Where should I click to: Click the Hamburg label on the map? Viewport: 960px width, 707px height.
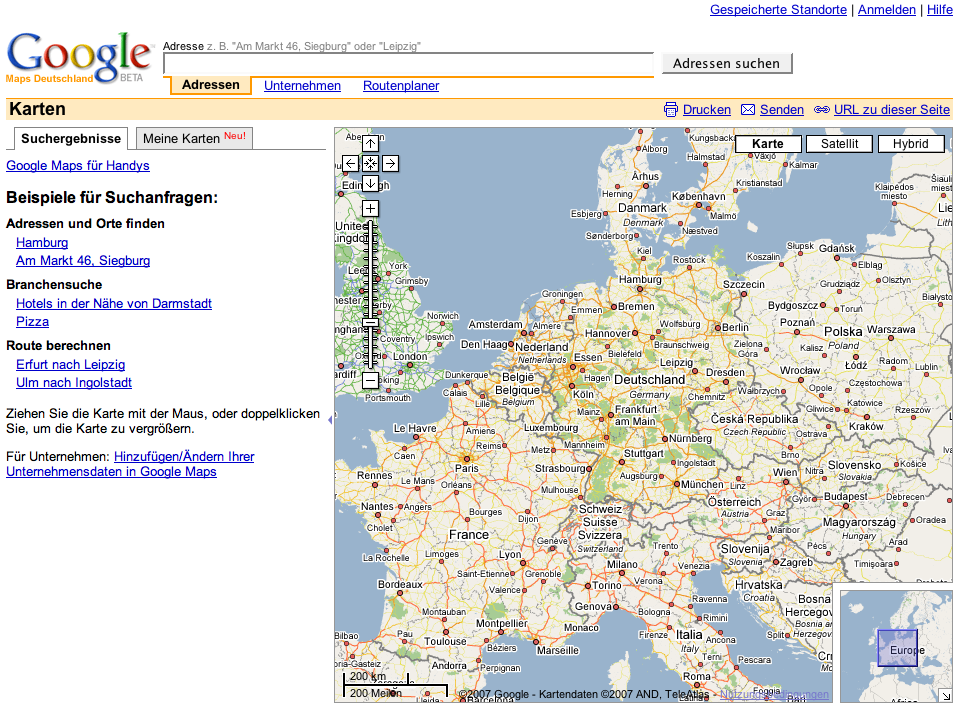(640, 280)
